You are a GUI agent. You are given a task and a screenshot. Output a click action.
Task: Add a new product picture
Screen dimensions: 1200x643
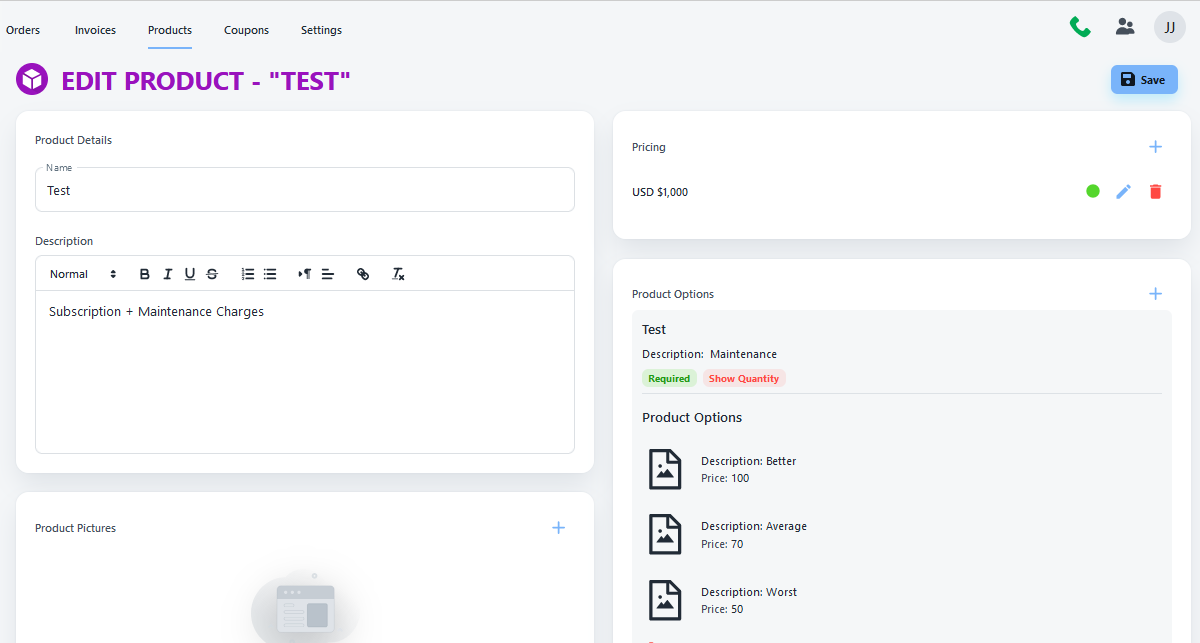tap(558, 528)
